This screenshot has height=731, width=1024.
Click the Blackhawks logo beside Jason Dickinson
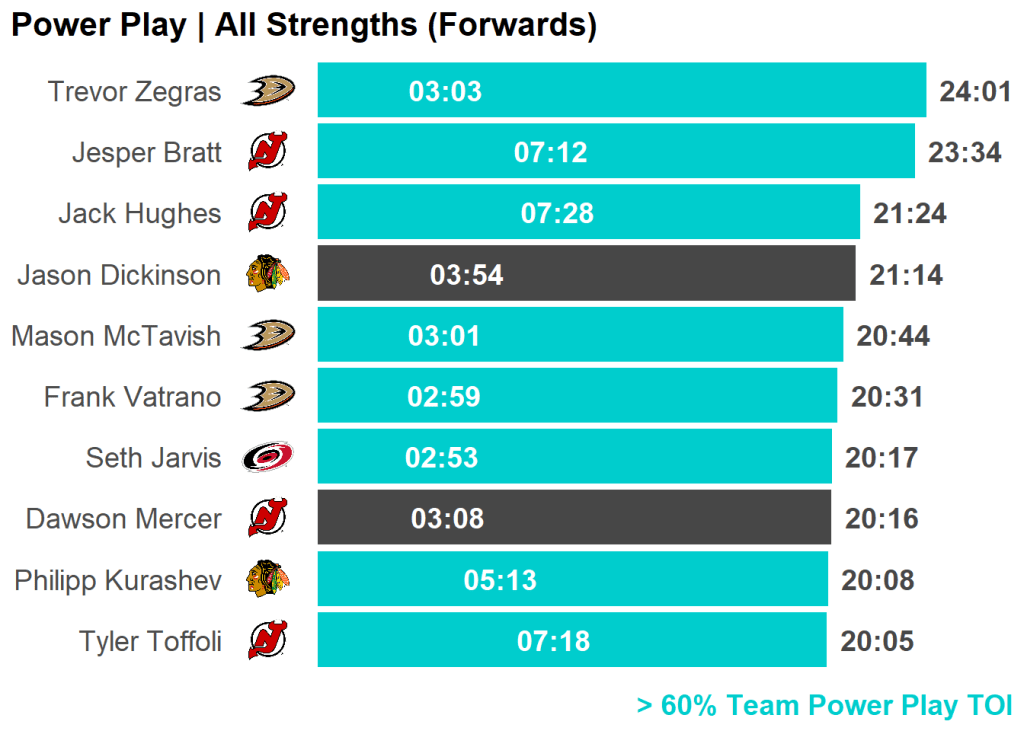(268, 274)
